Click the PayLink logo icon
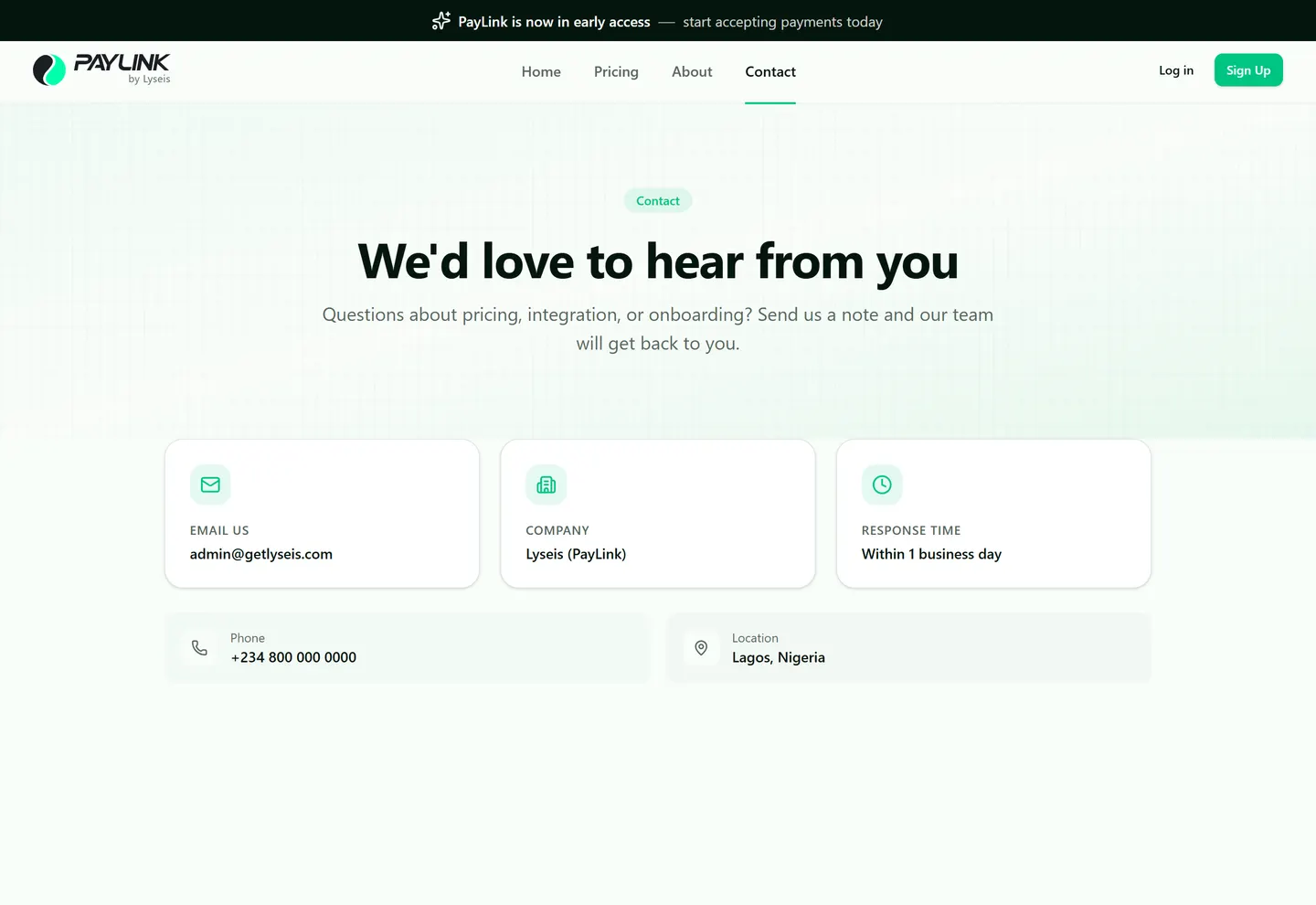 click(x=49, y=70)
